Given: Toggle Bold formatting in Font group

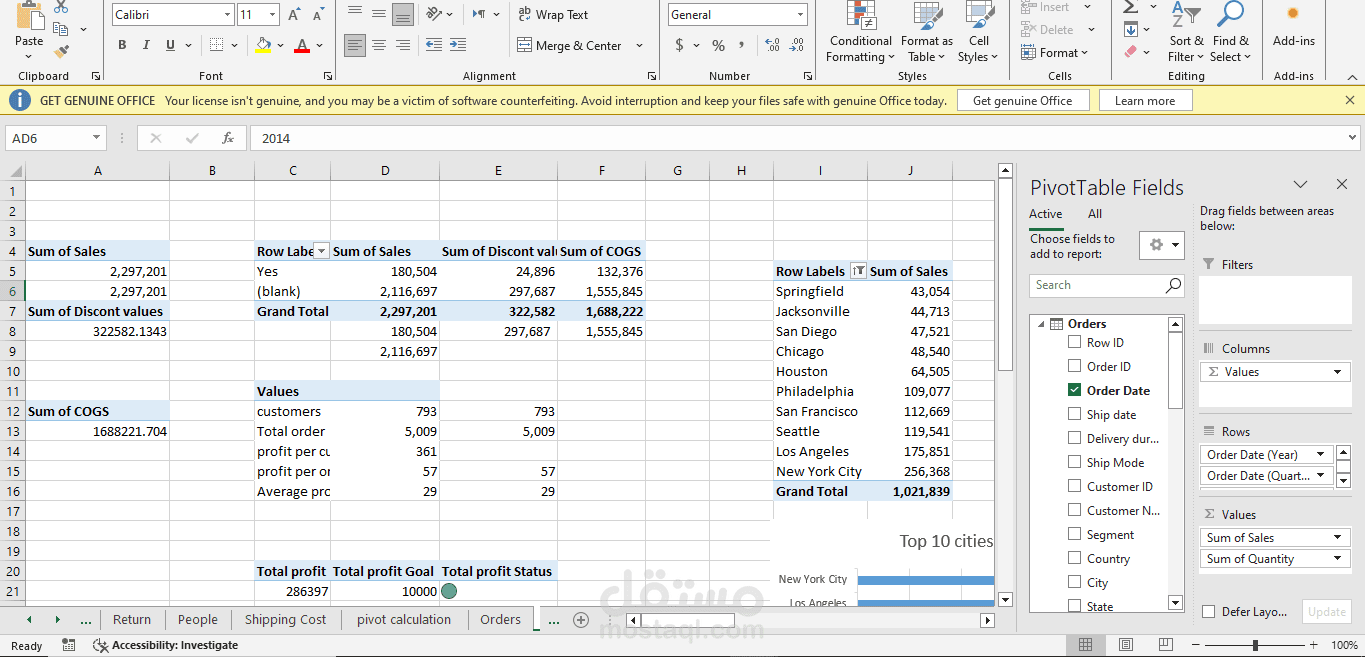Looking at the screenshot, I should 122,45.
